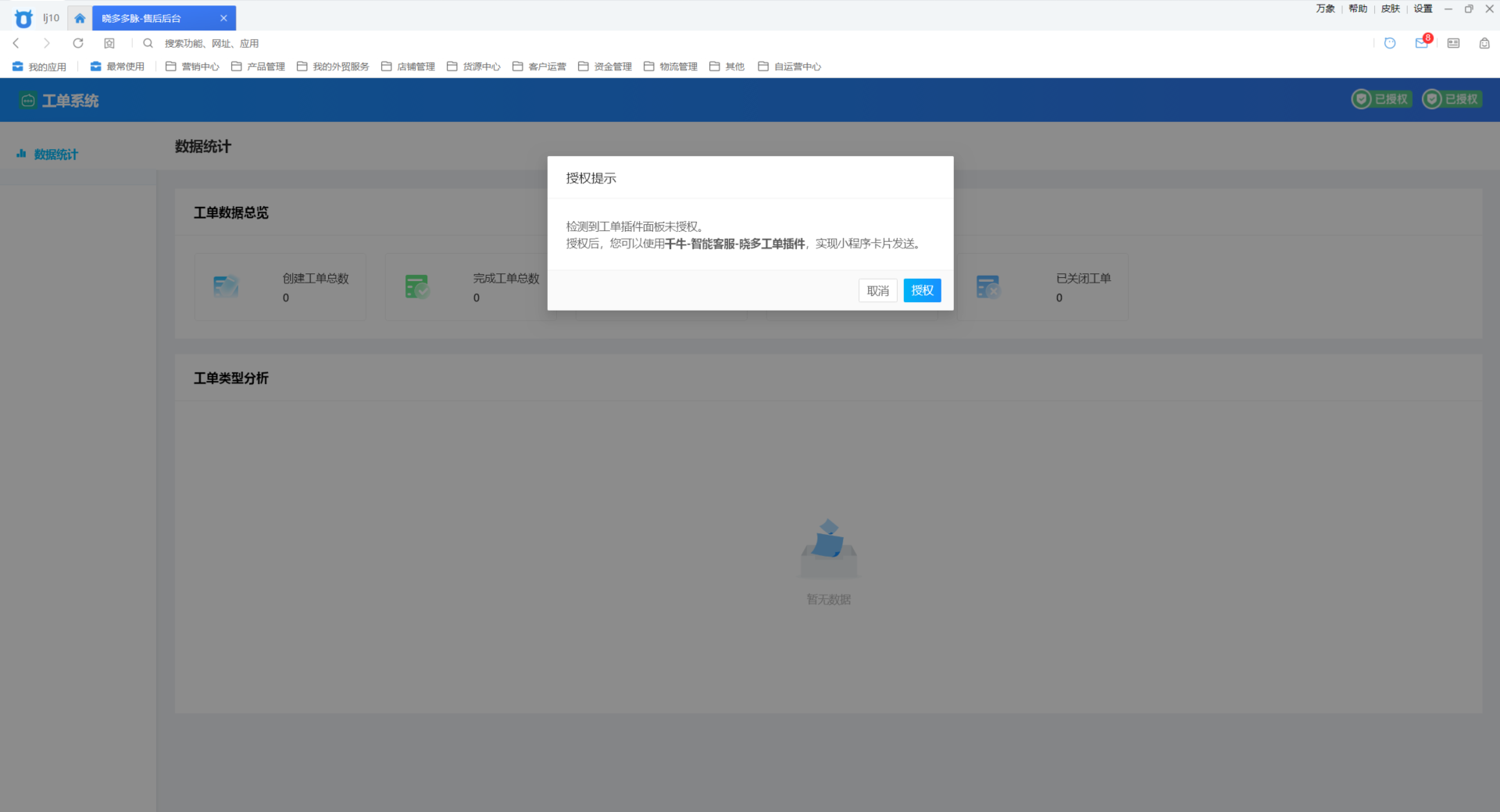1500x812 pixels.
Task: Open 最常使用 bookmark
Action: click(x=117, y=66)
